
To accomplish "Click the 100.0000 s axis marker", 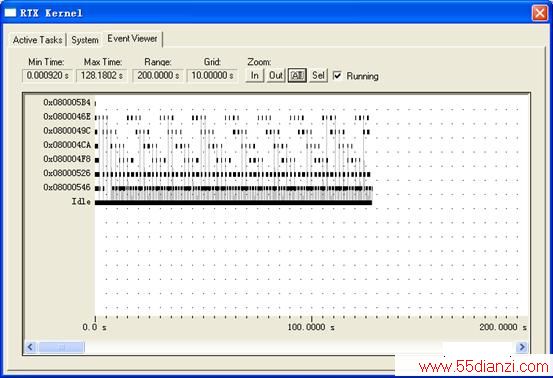I will pyautogui.click(x=311, y=327).
